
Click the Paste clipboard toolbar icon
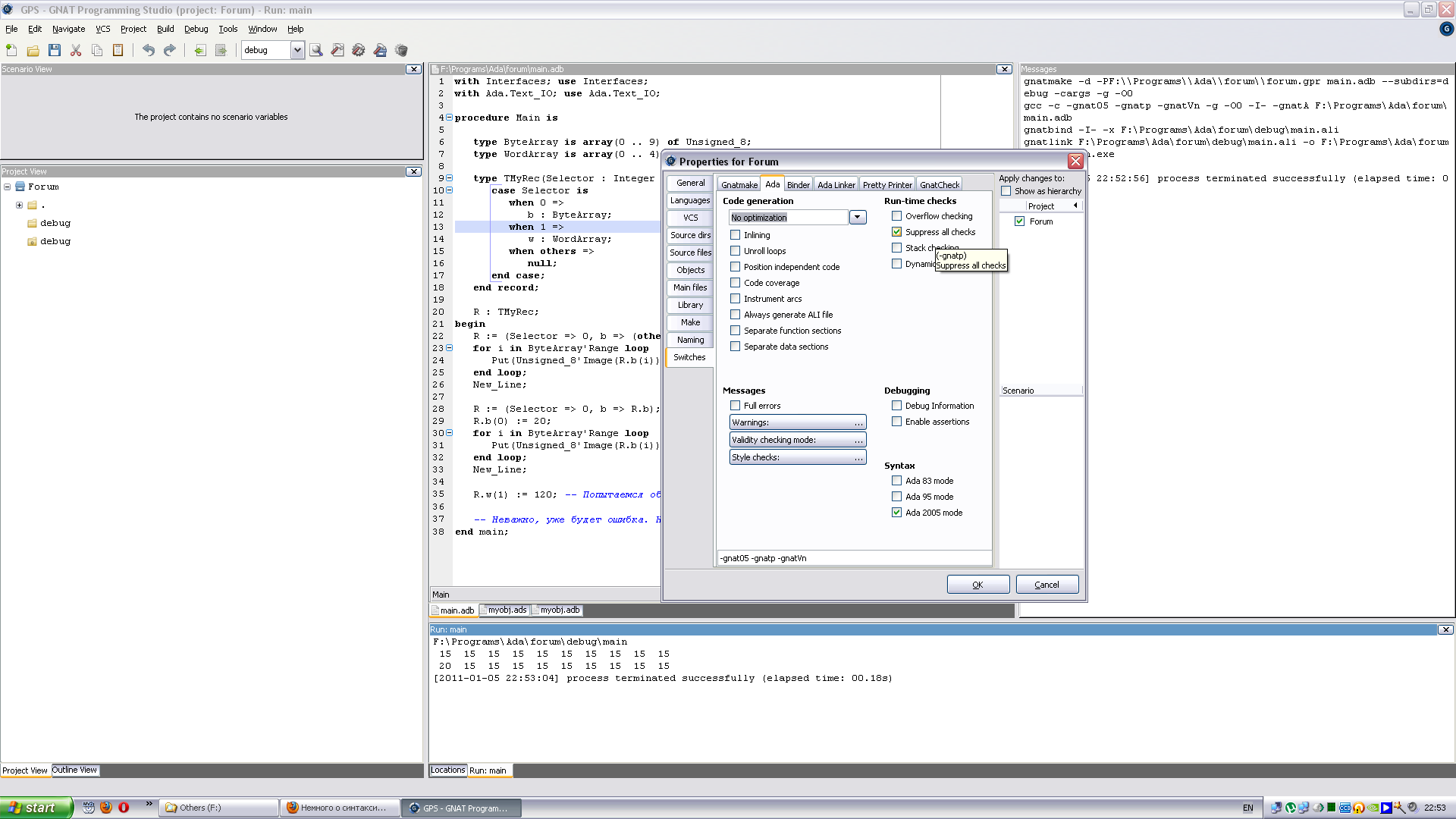pyautogui.click(x=118, y=50)
